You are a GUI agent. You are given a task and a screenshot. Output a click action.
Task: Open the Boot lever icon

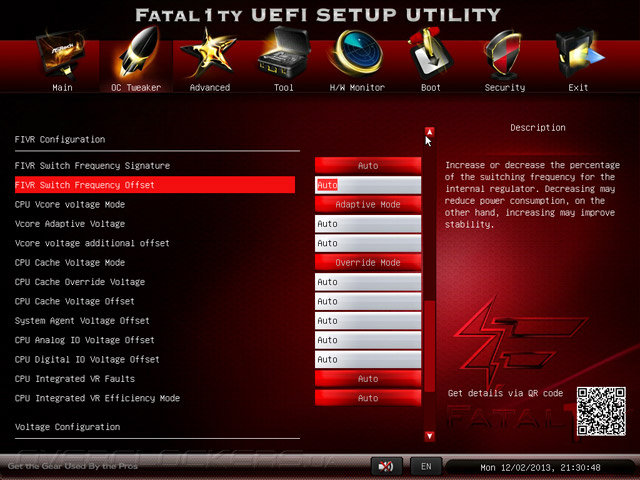(429, 54)
